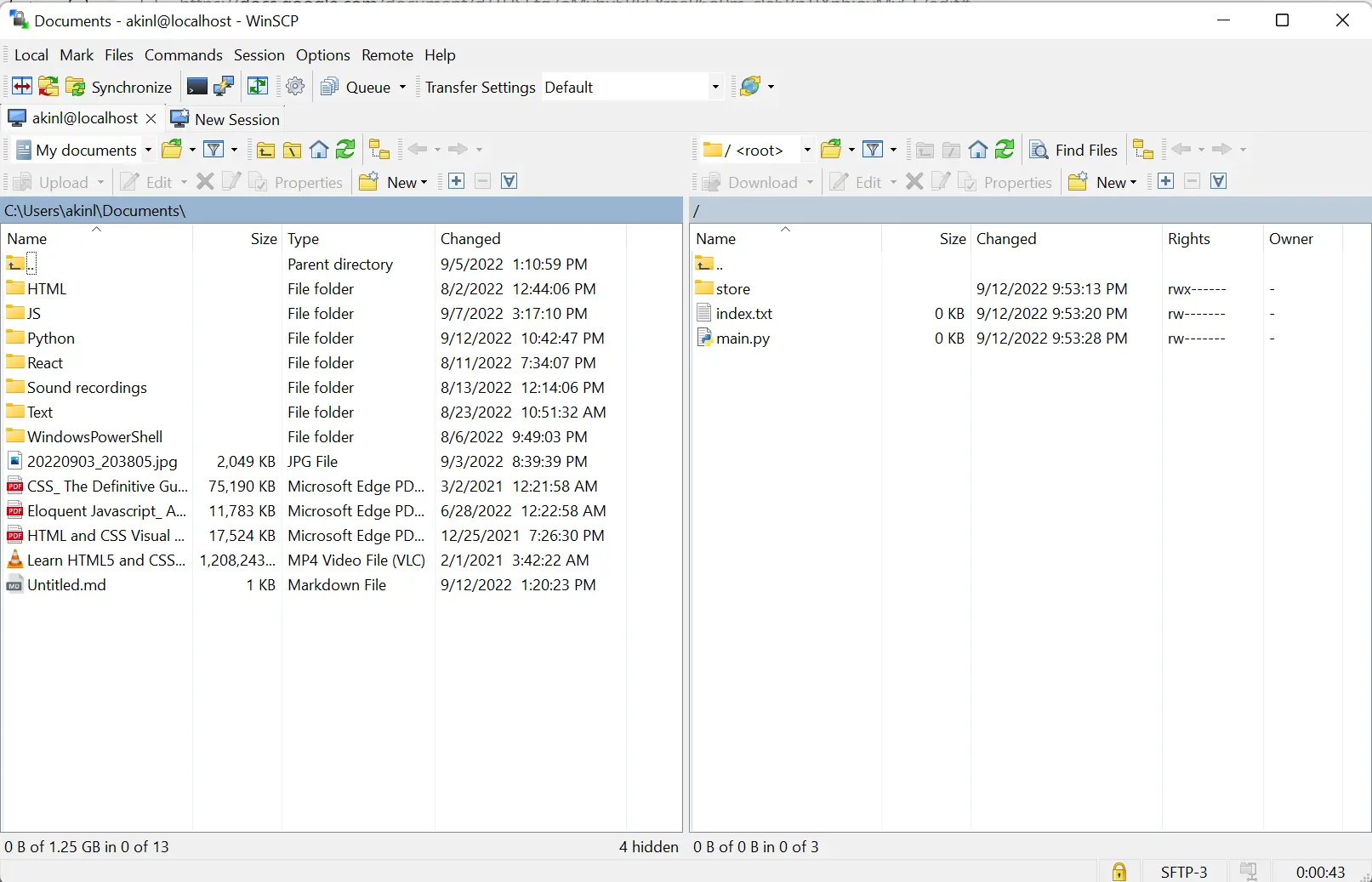
Task: Open the Local menu
Action: pos(31,55)
